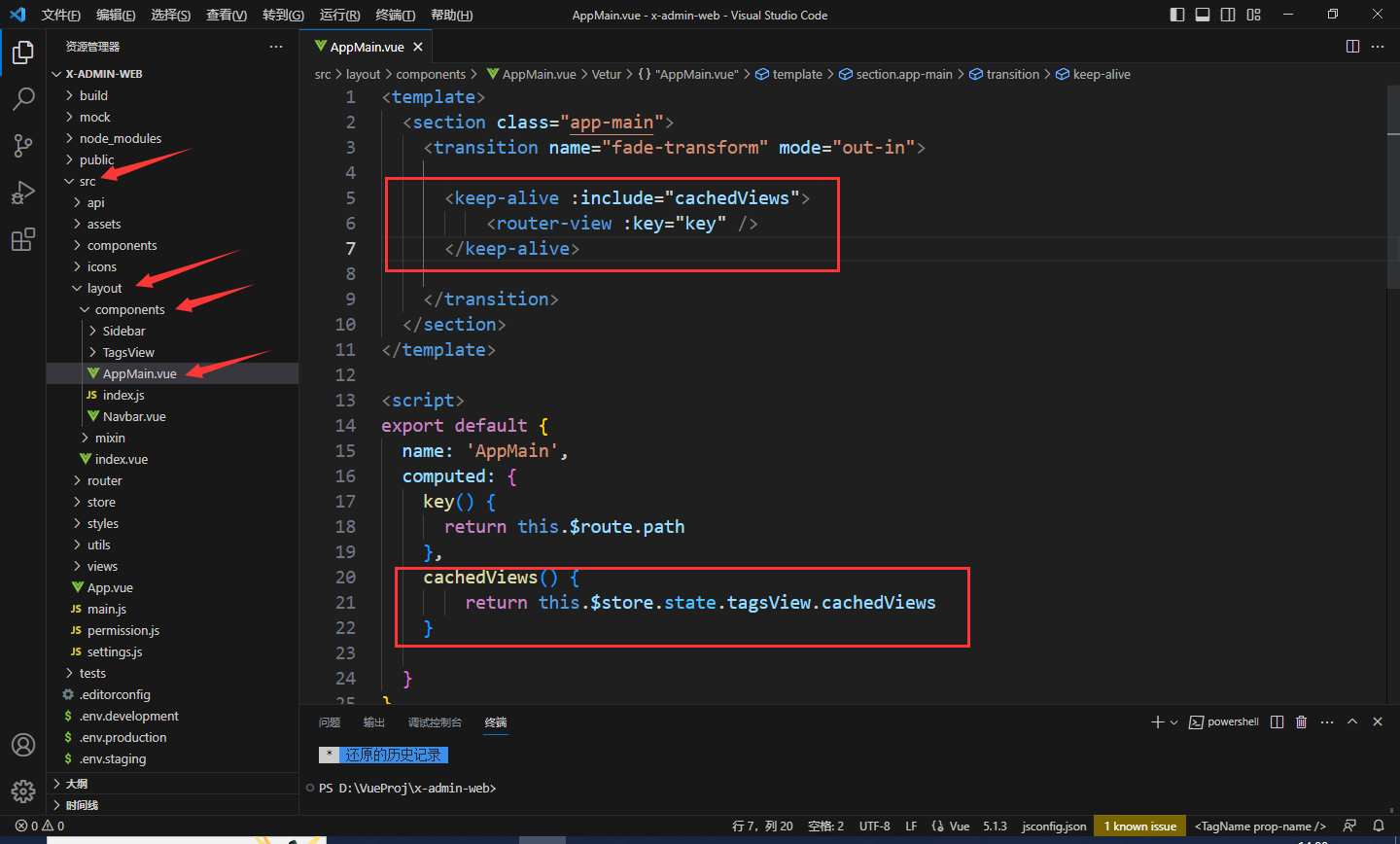This screenshot has height=844, width=1400.
Task: Click '1 known issue' in status bar
Action: tap(1139, 826)
